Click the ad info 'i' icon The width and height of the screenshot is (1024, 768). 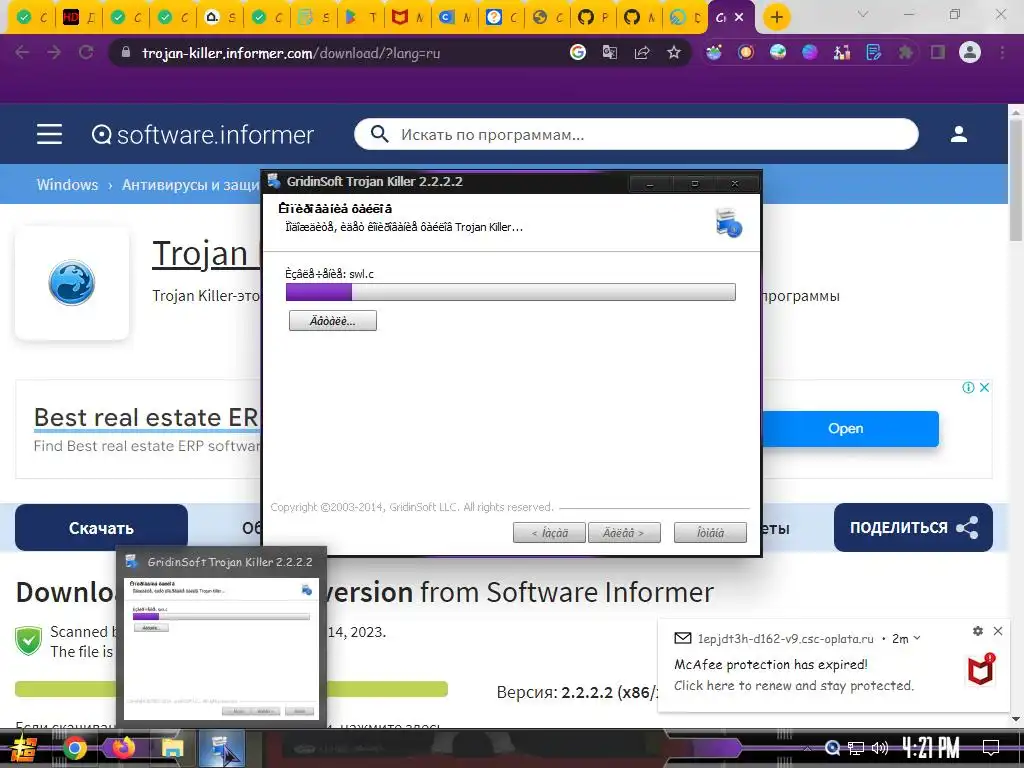click(x=968, y=387)
